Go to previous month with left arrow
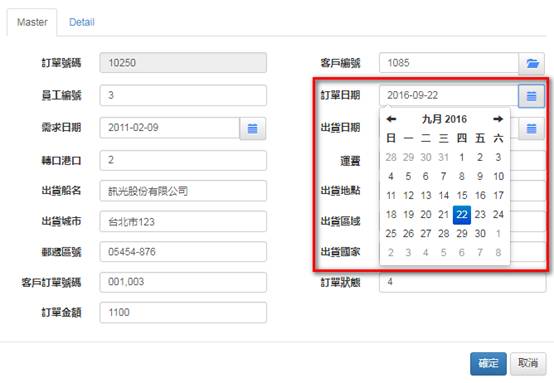This screenshot has width=554, height=383. click(391, 119)
